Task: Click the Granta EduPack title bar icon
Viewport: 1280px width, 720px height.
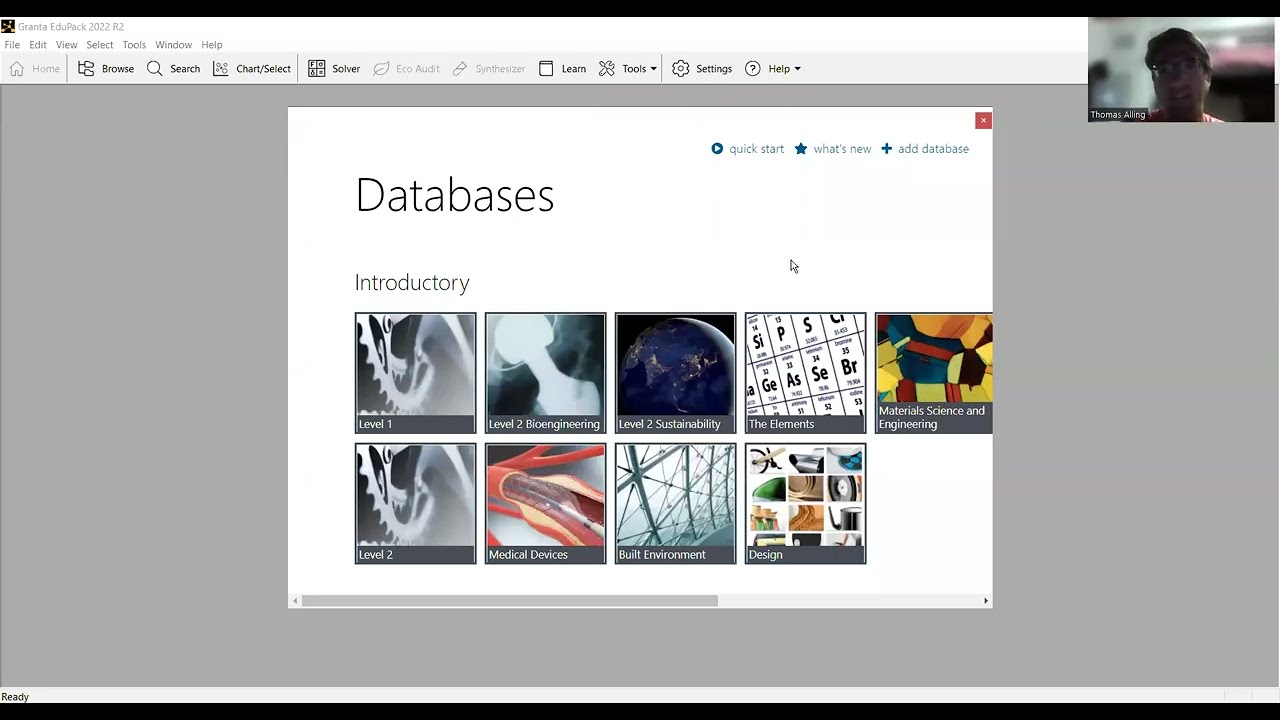Action: pyautogui.click(x=8, y=26)
